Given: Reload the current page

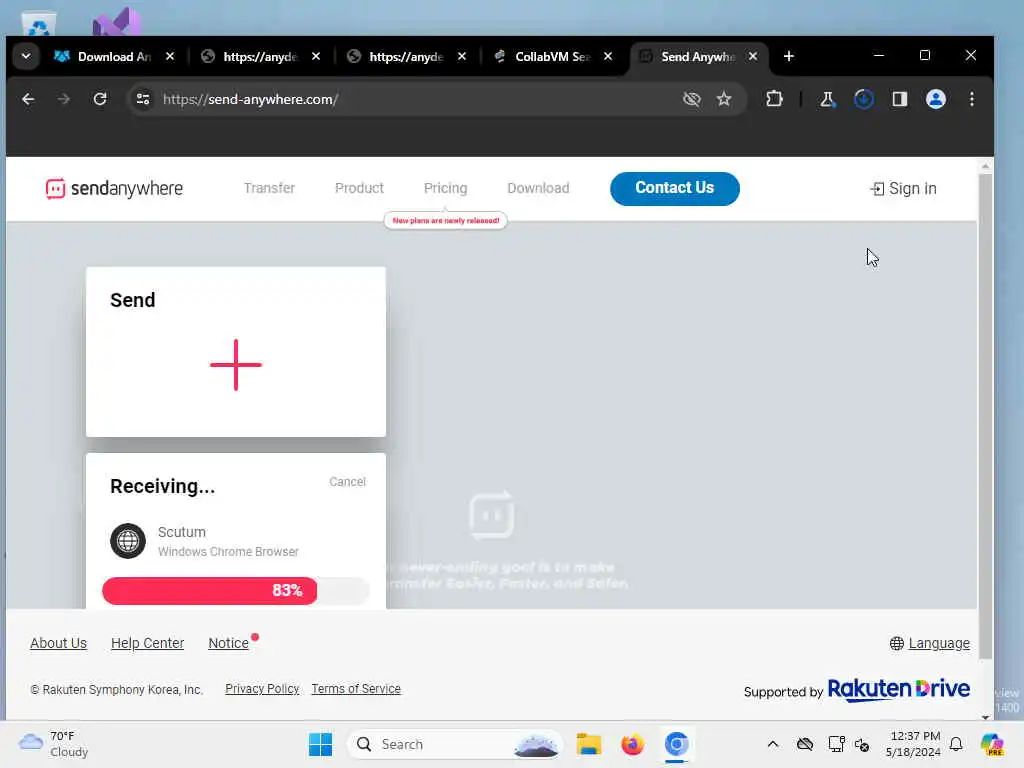Looking at the screenshot, I should point(100,99).
